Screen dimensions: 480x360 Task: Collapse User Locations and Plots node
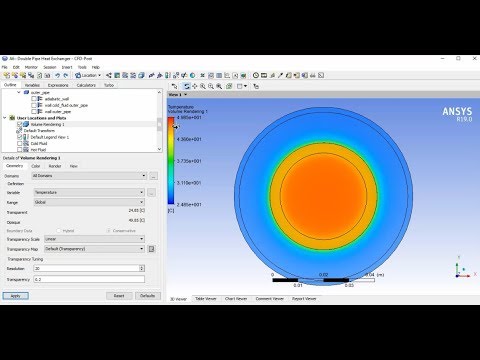(5, 118)
